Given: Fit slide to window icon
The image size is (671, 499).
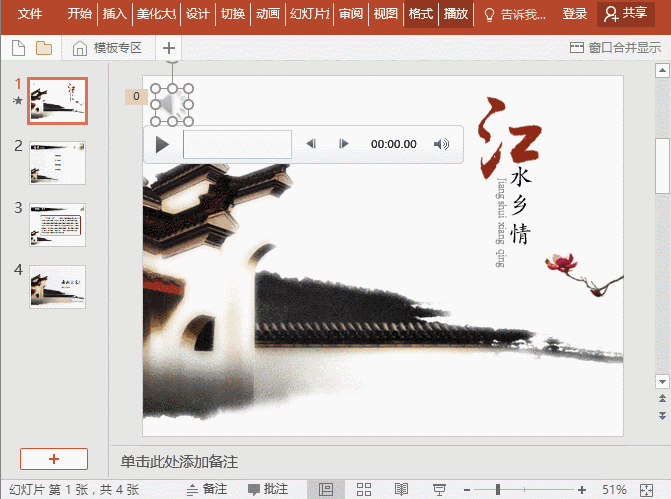Looking at the screenshot, I should [646, 490].
